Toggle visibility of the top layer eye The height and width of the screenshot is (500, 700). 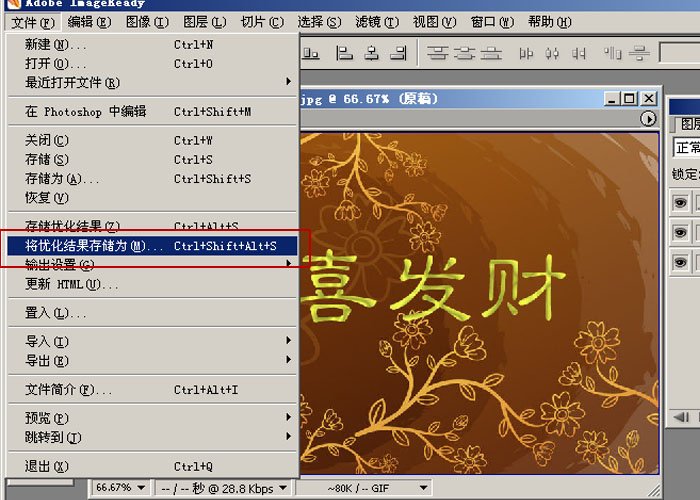coord(680,203)
